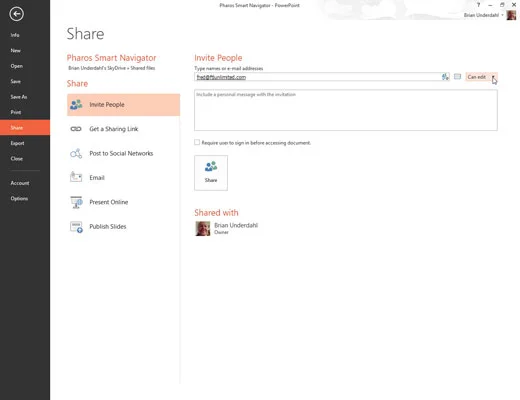The height and width of the screenshot is (400, 520).
Task: Go to Save As in sidebar
Action: [x=19, y=97]
